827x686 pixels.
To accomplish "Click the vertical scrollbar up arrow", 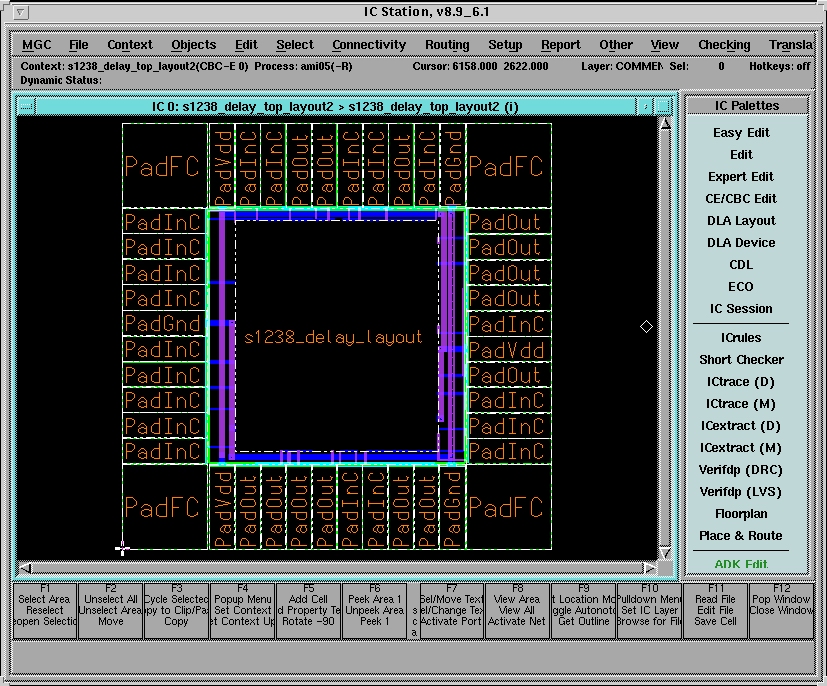I will 665,123.
